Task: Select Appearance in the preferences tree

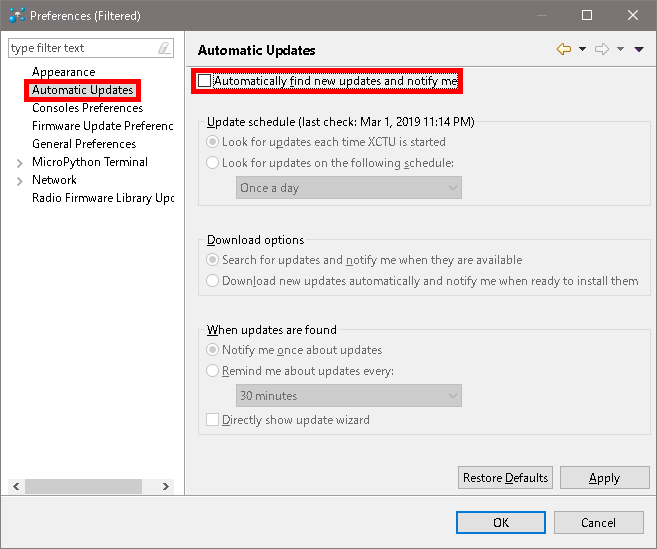Action: [63, 72]
